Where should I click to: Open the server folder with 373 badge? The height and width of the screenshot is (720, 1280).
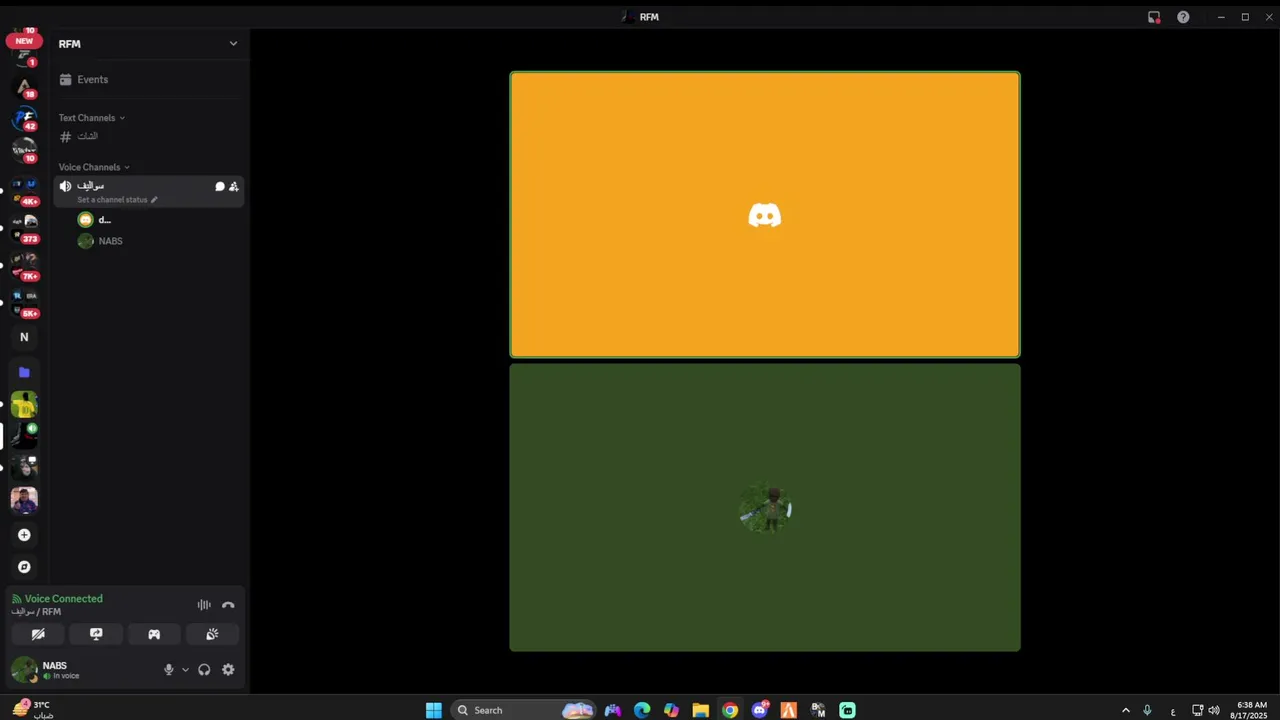pyautogui.click(x=24, y=228)
